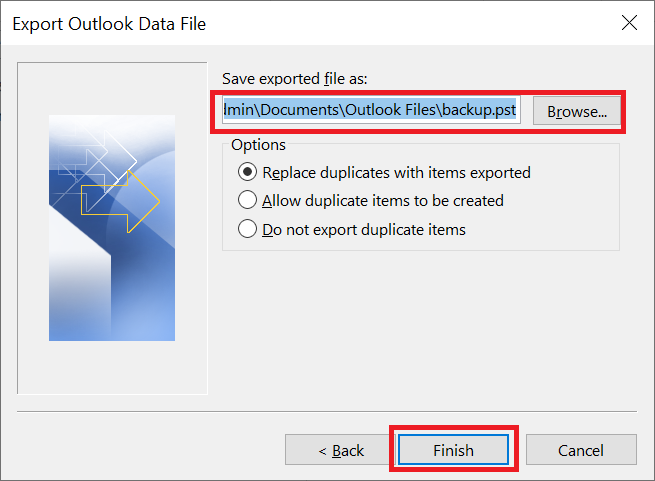Click the Options group box heading
Viewport: 655px width, 481px height.
tap(258, 145)
